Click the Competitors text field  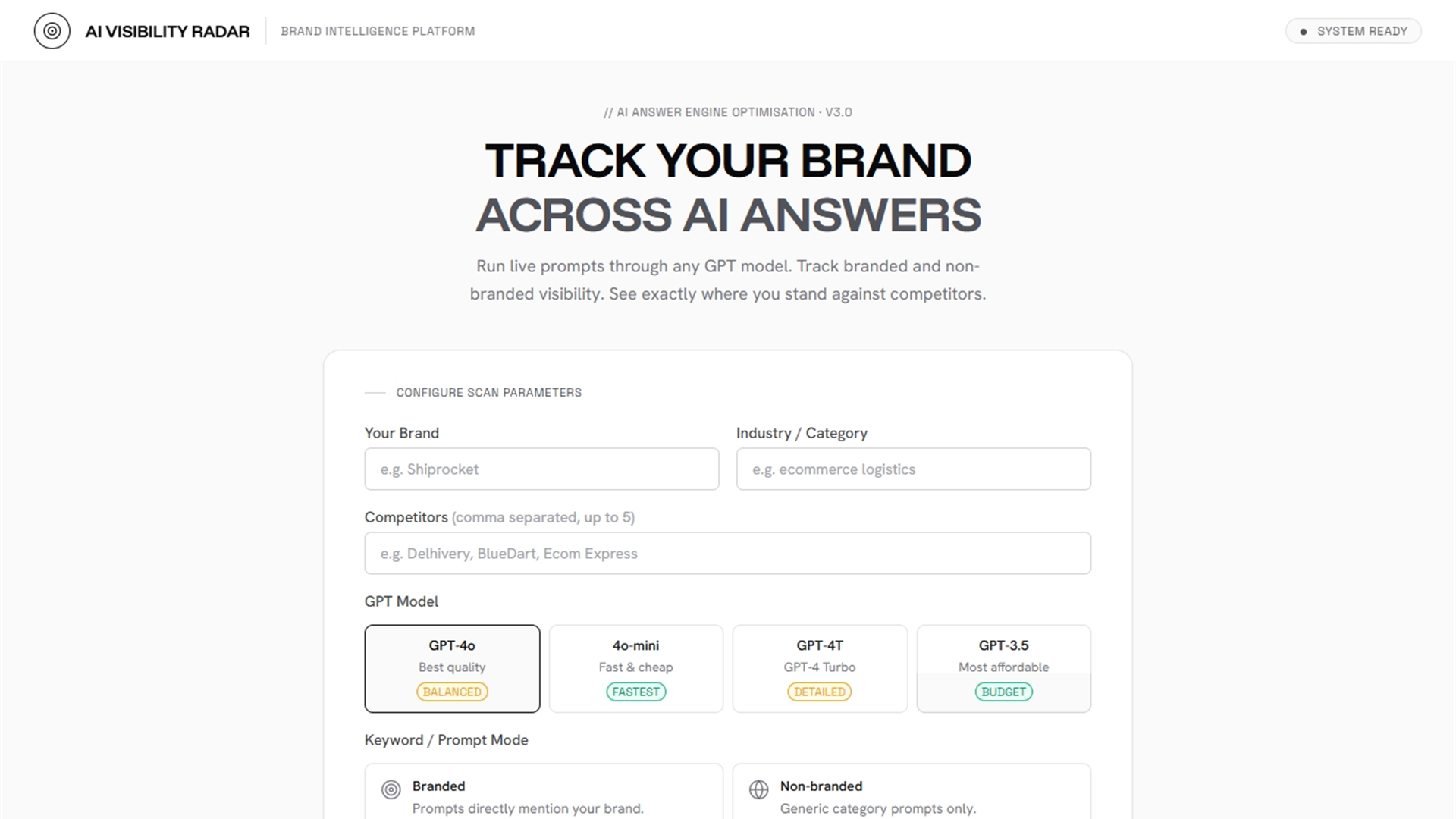[726, 553]
